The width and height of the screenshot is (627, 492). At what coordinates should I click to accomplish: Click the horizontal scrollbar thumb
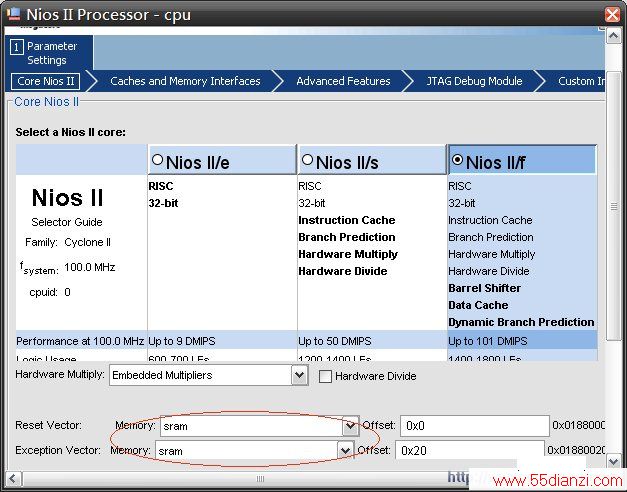(260, 478)
